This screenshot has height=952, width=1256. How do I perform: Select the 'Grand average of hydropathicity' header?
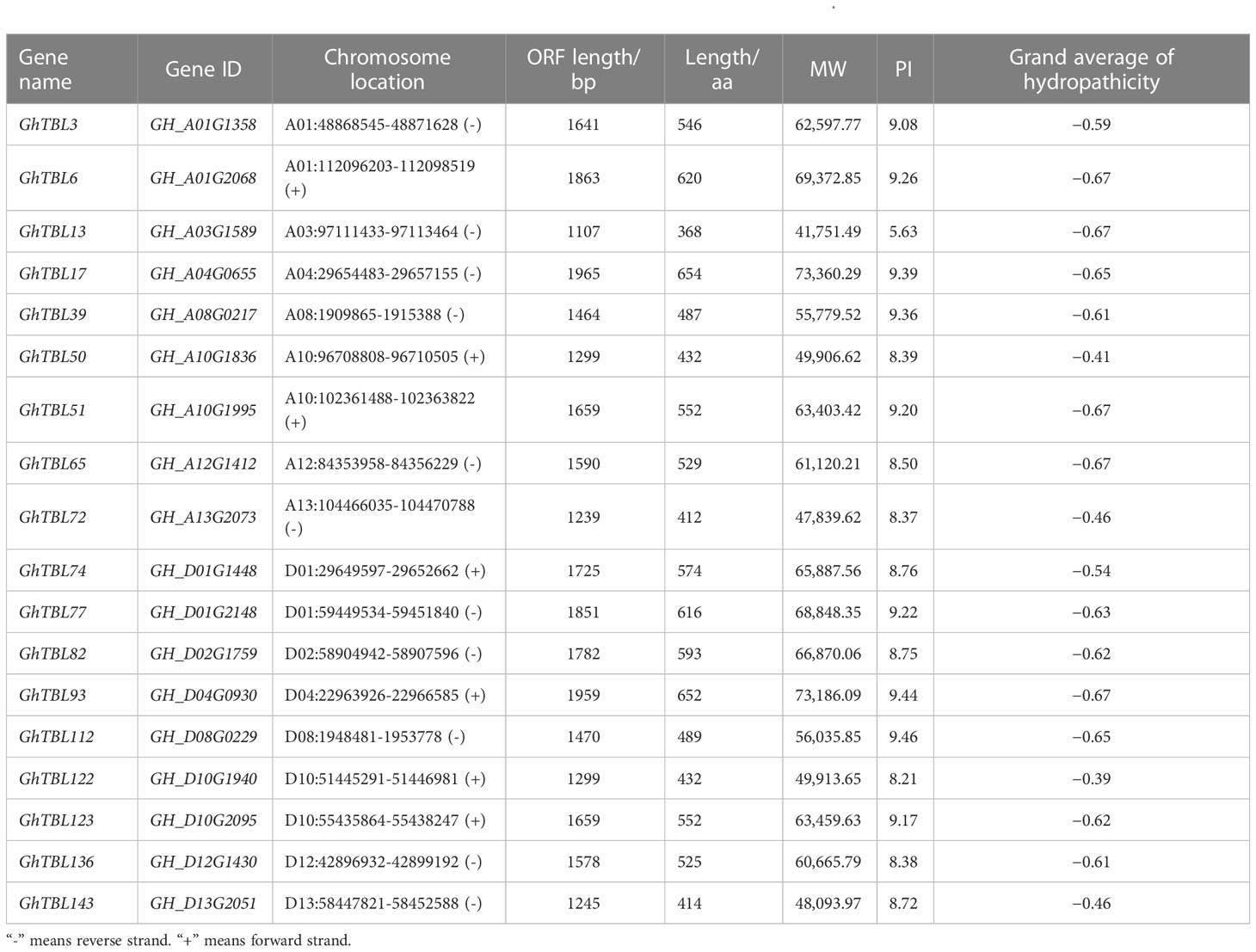(x=1091, y=70)
